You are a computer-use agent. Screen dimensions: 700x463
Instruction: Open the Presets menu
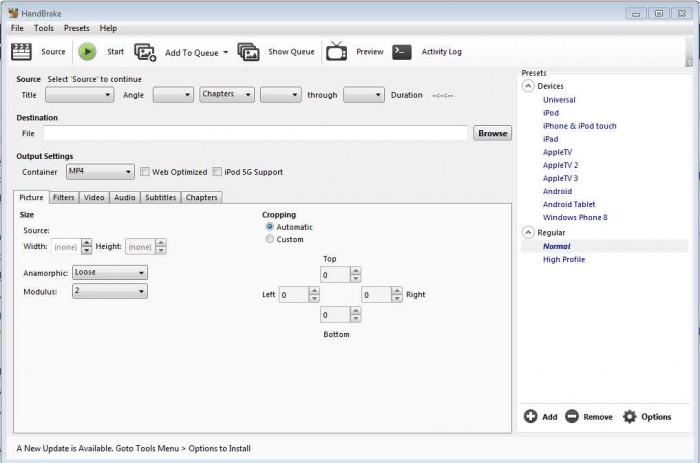coord(76,28)
